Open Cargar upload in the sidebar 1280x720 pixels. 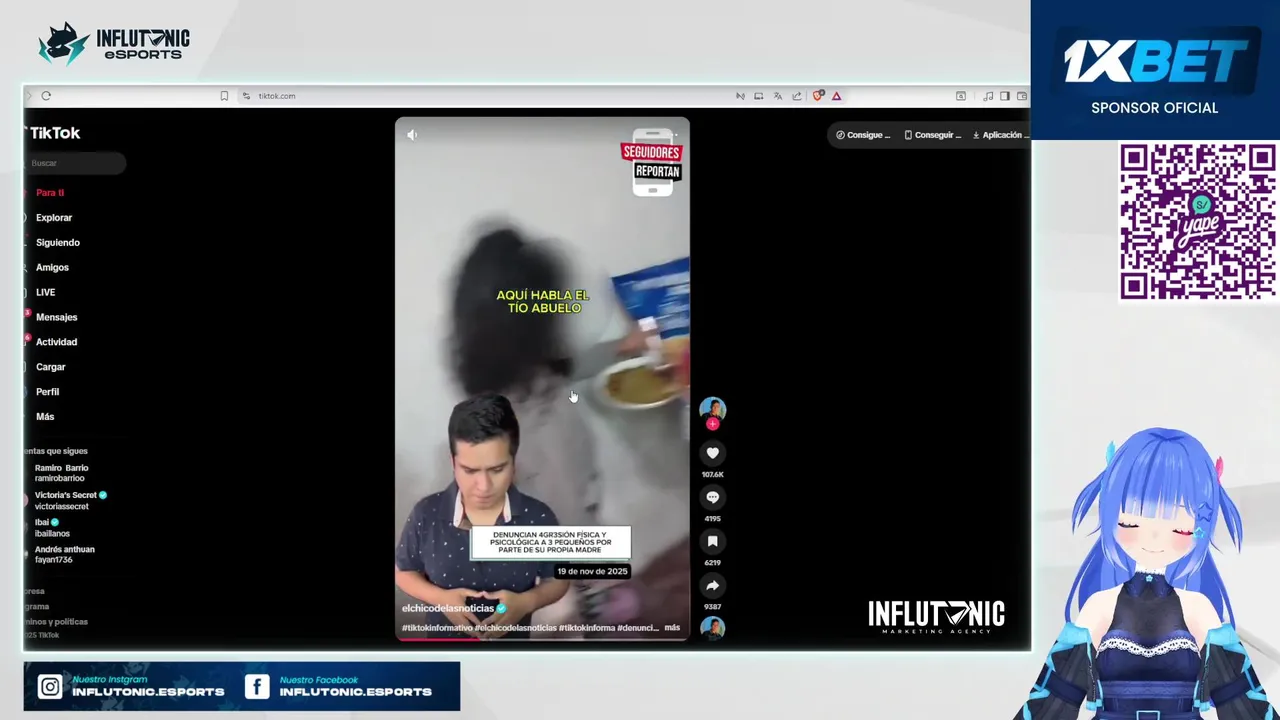tap(50, 367)
